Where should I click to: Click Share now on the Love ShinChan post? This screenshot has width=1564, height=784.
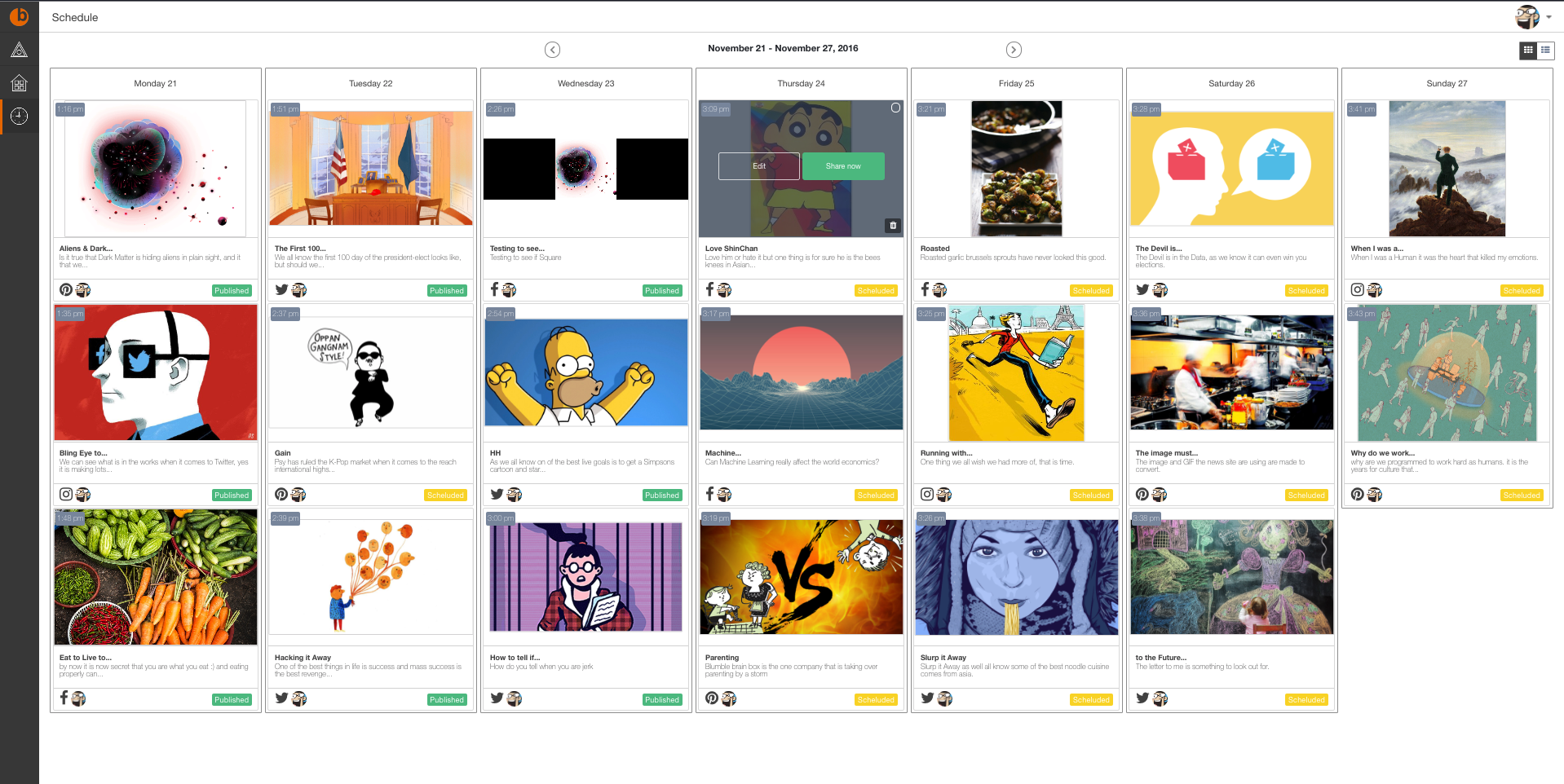[x=843, y=166]
